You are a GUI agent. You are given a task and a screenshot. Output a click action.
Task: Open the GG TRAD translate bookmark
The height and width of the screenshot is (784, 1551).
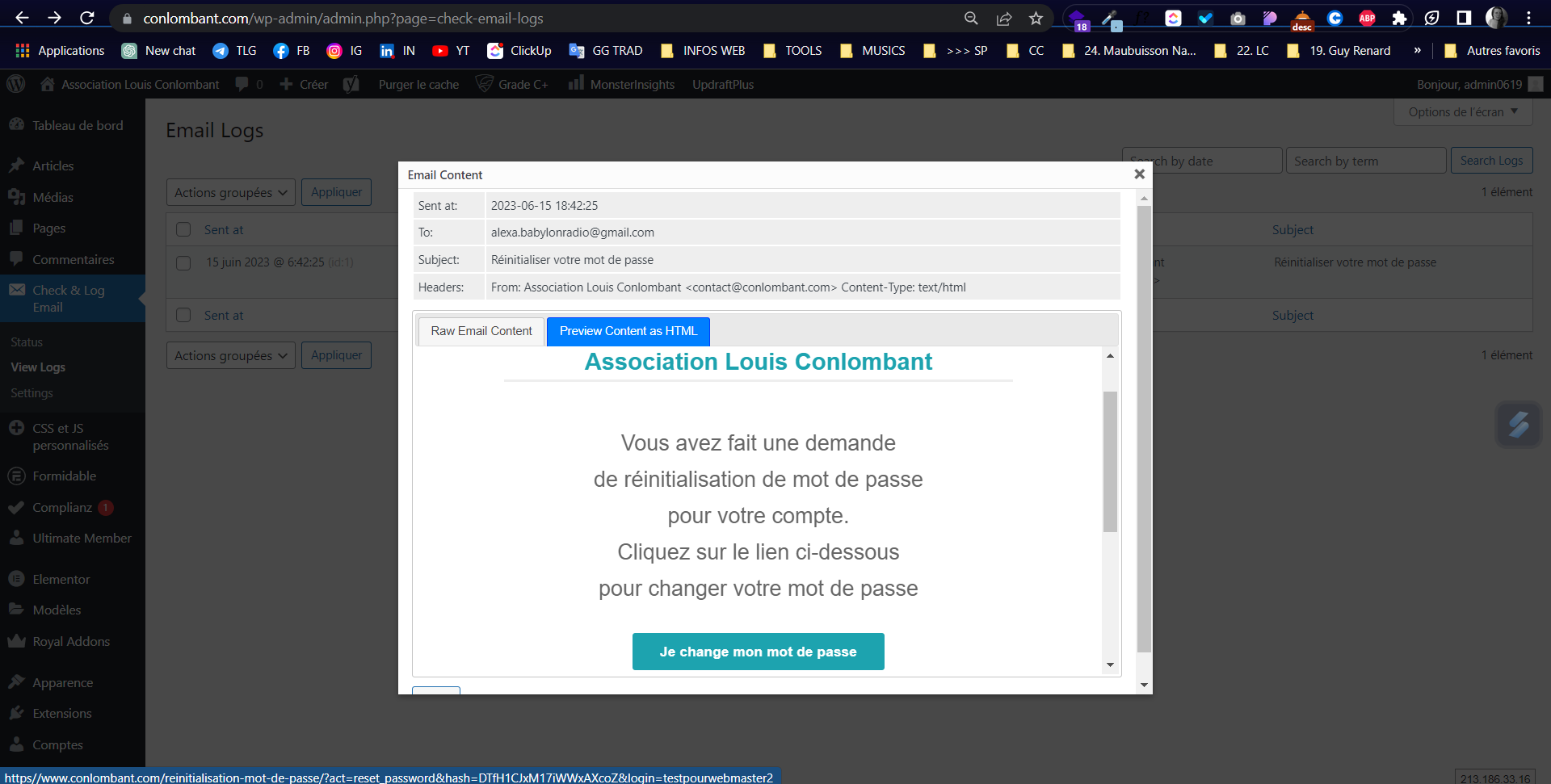[x=606, y=50]
